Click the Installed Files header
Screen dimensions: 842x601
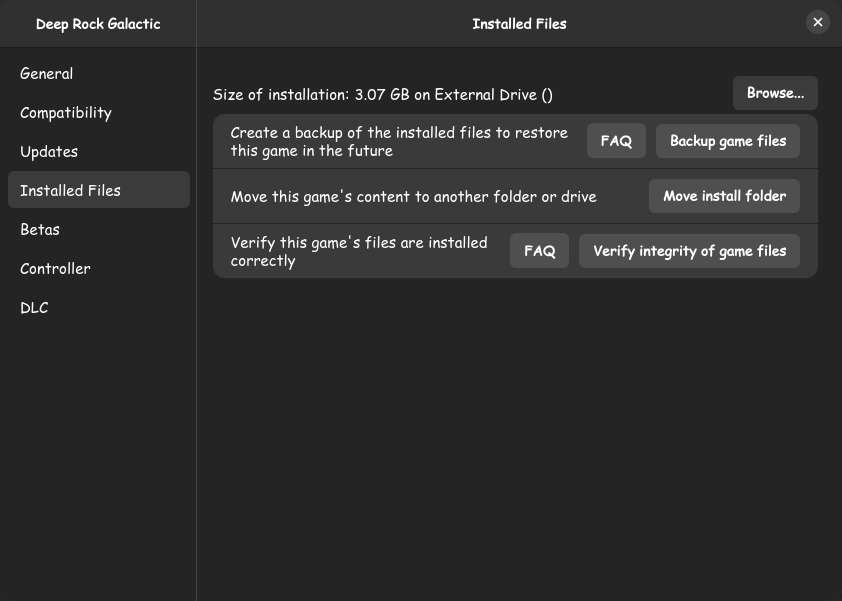coord(519,23)
